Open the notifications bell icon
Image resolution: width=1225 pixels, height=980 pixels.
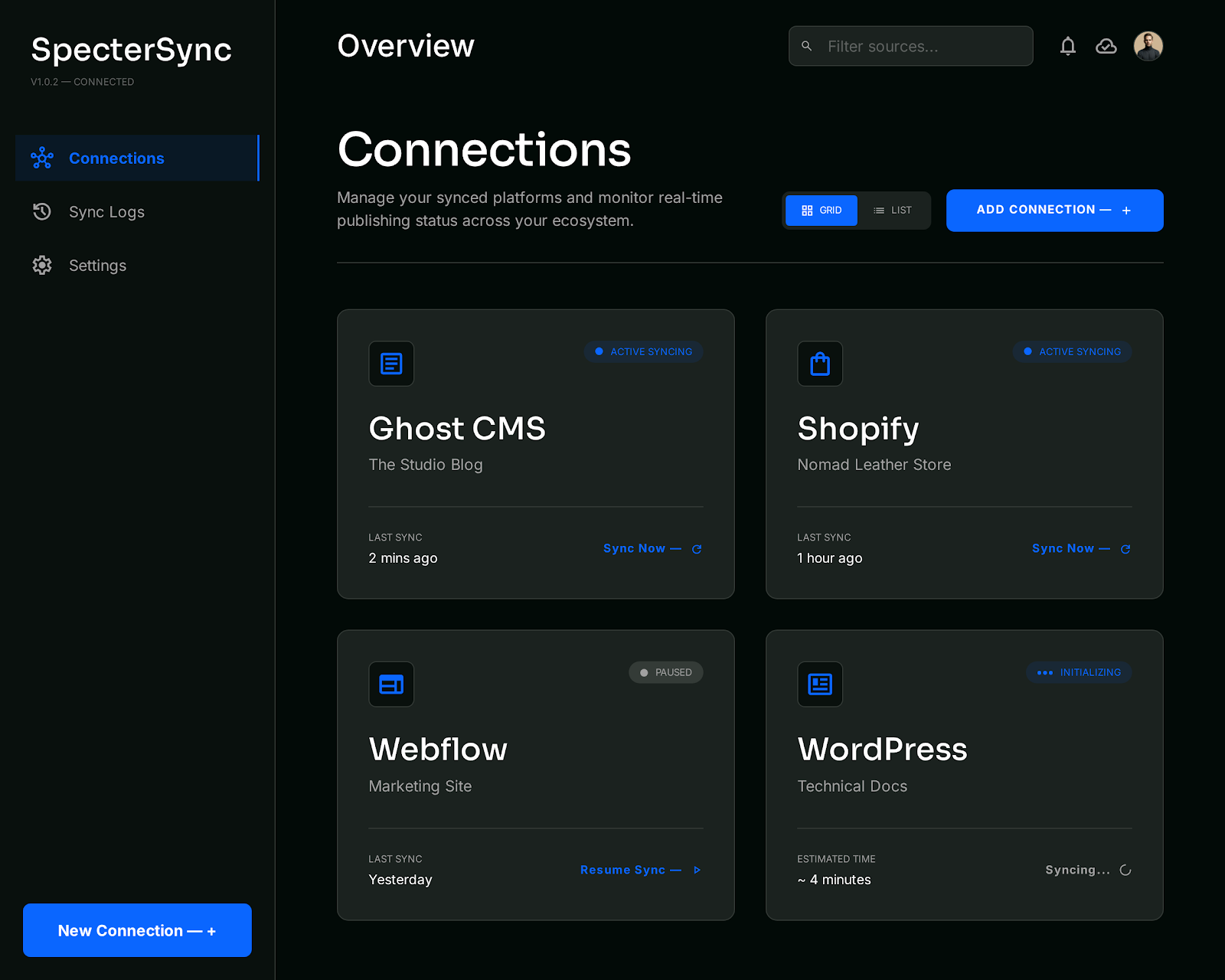1068,46
